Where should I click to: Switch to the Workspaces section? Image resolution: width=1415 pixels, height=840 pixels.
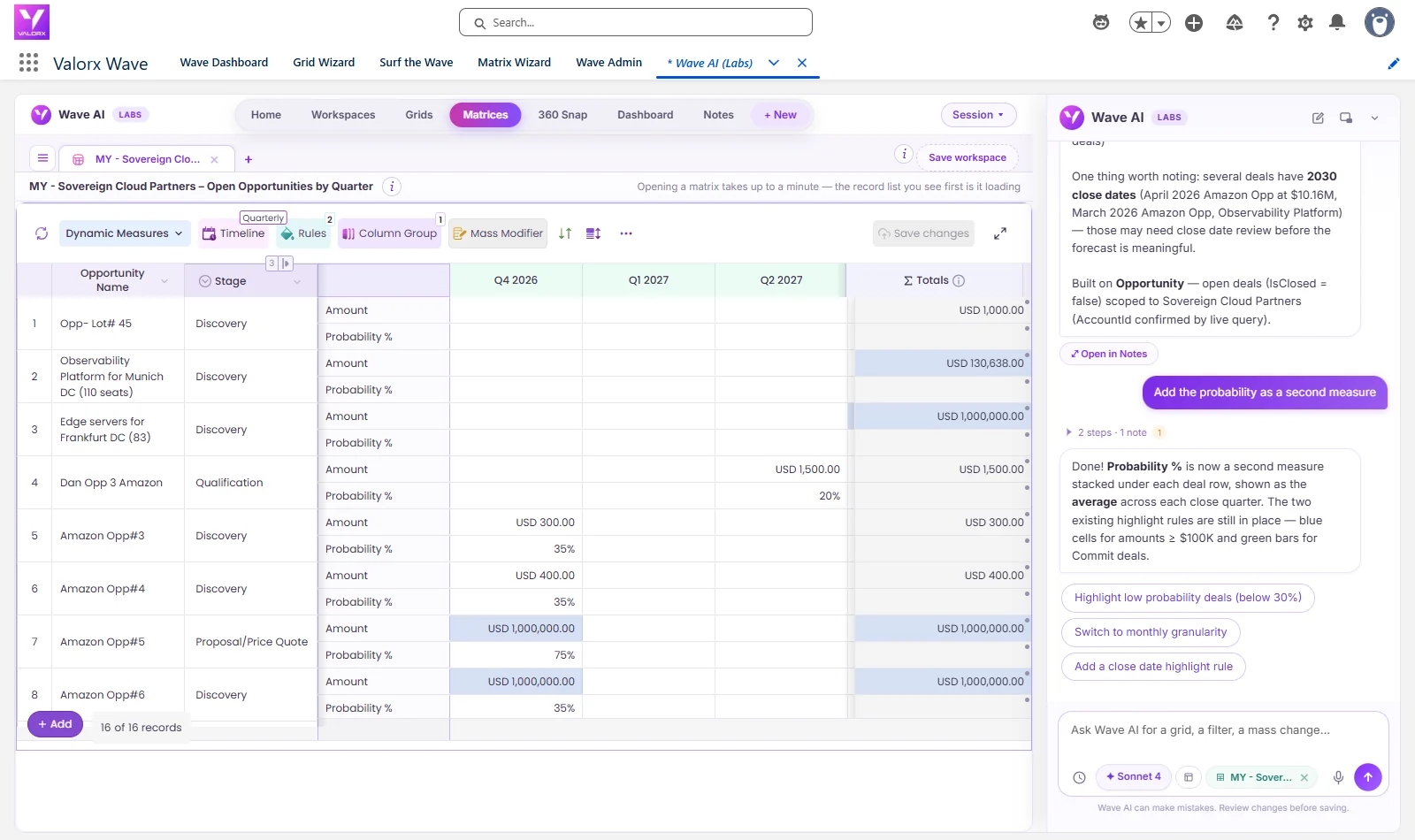pos(343,115)
